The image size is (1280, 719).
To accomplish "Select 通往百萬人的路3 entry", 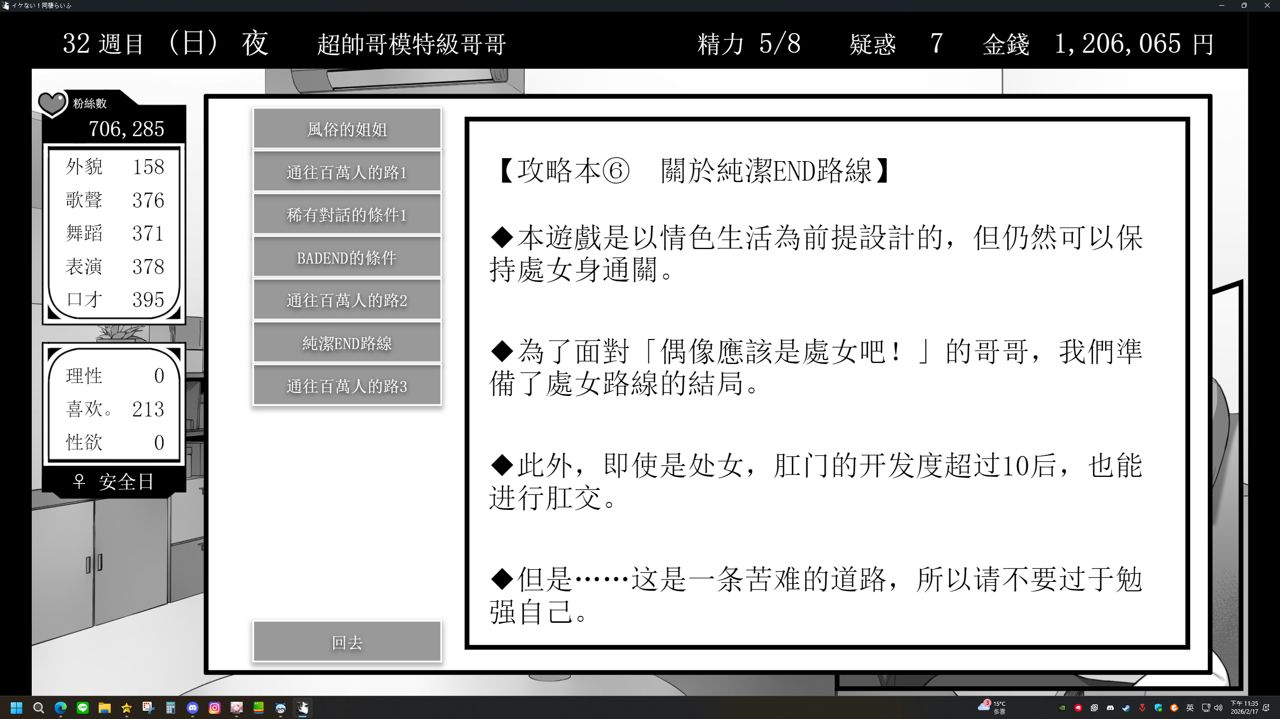I will tap(346, 386).
